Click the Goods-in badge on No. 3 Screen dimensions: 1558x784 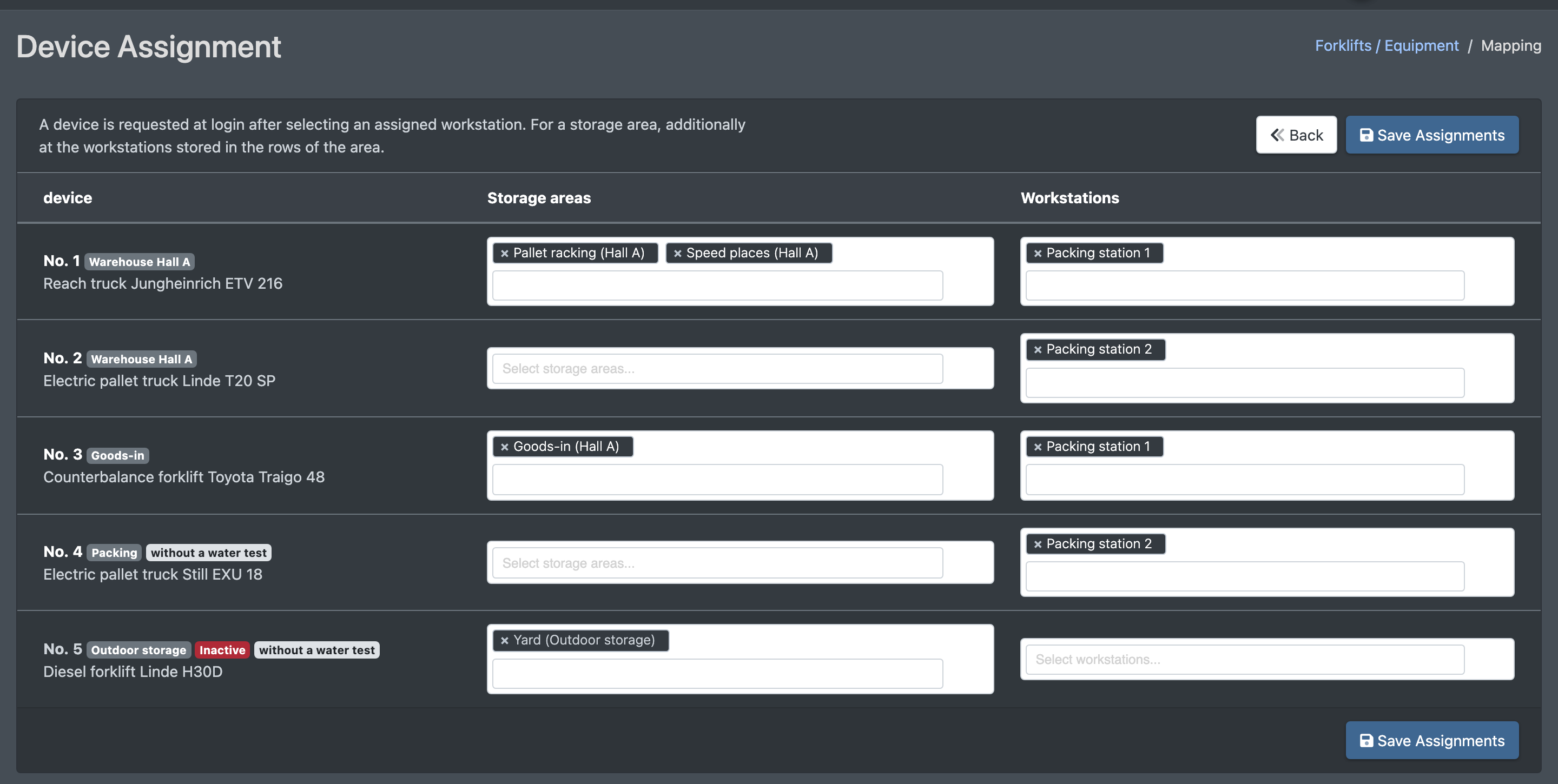(117, 455)
